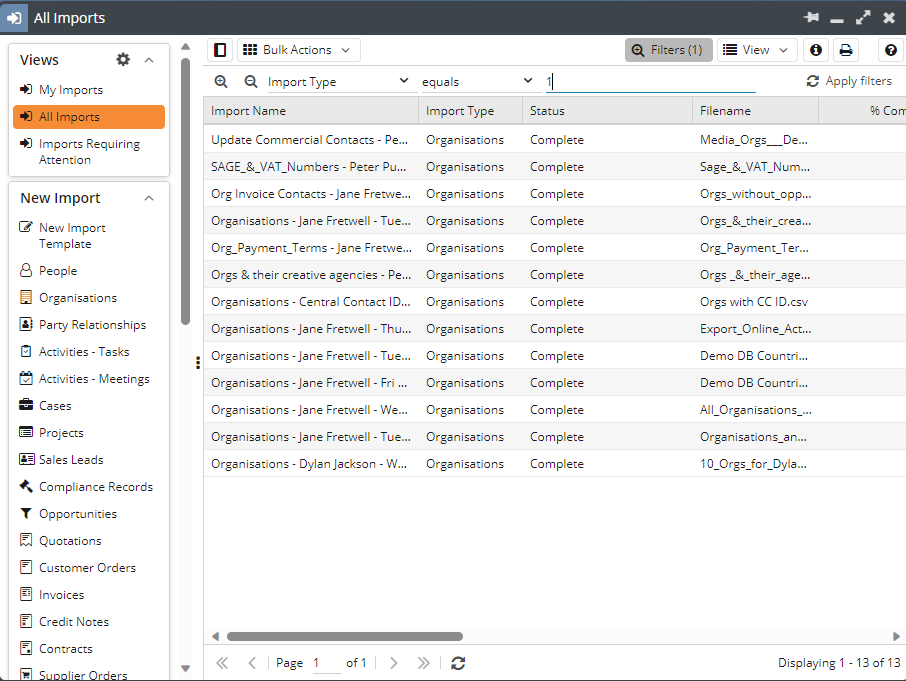Open the View dropdown menu
Screen dimensions: 906x681
pos(757,50)
